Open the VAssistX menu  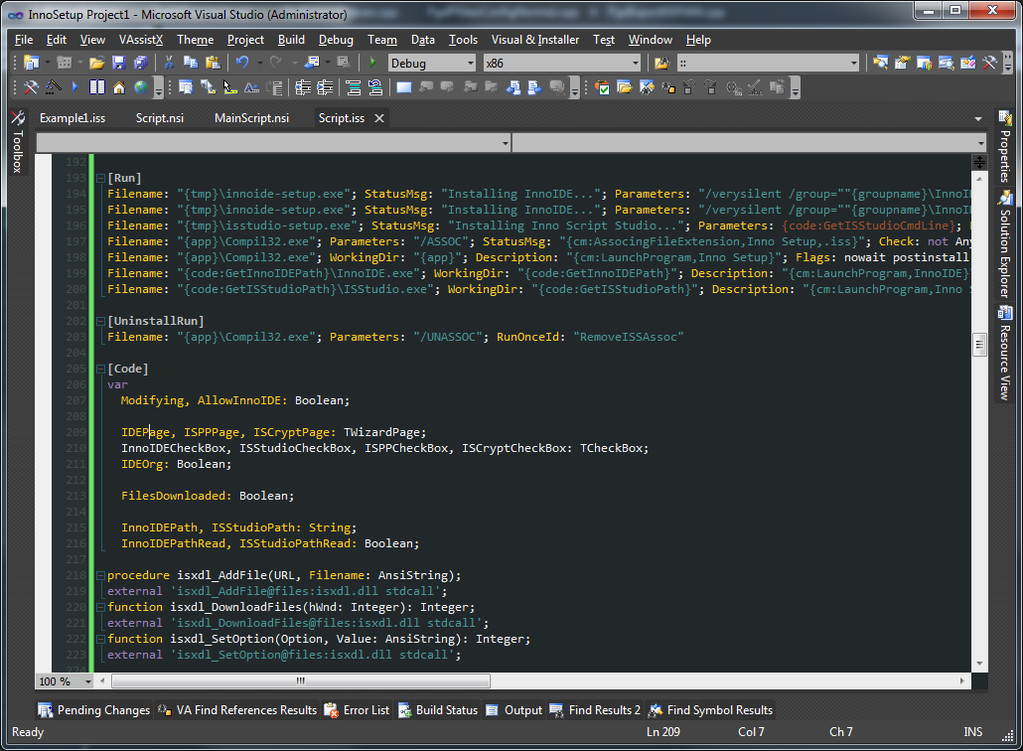(141, 40)
